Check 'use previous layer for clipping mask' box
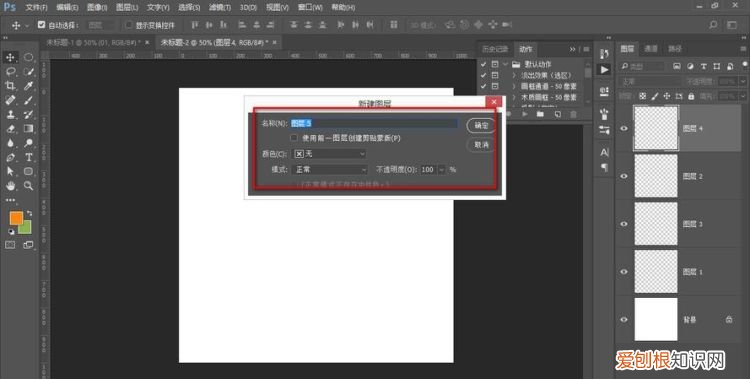Viewport: 750px width, 379px height. tap(294, 138)
